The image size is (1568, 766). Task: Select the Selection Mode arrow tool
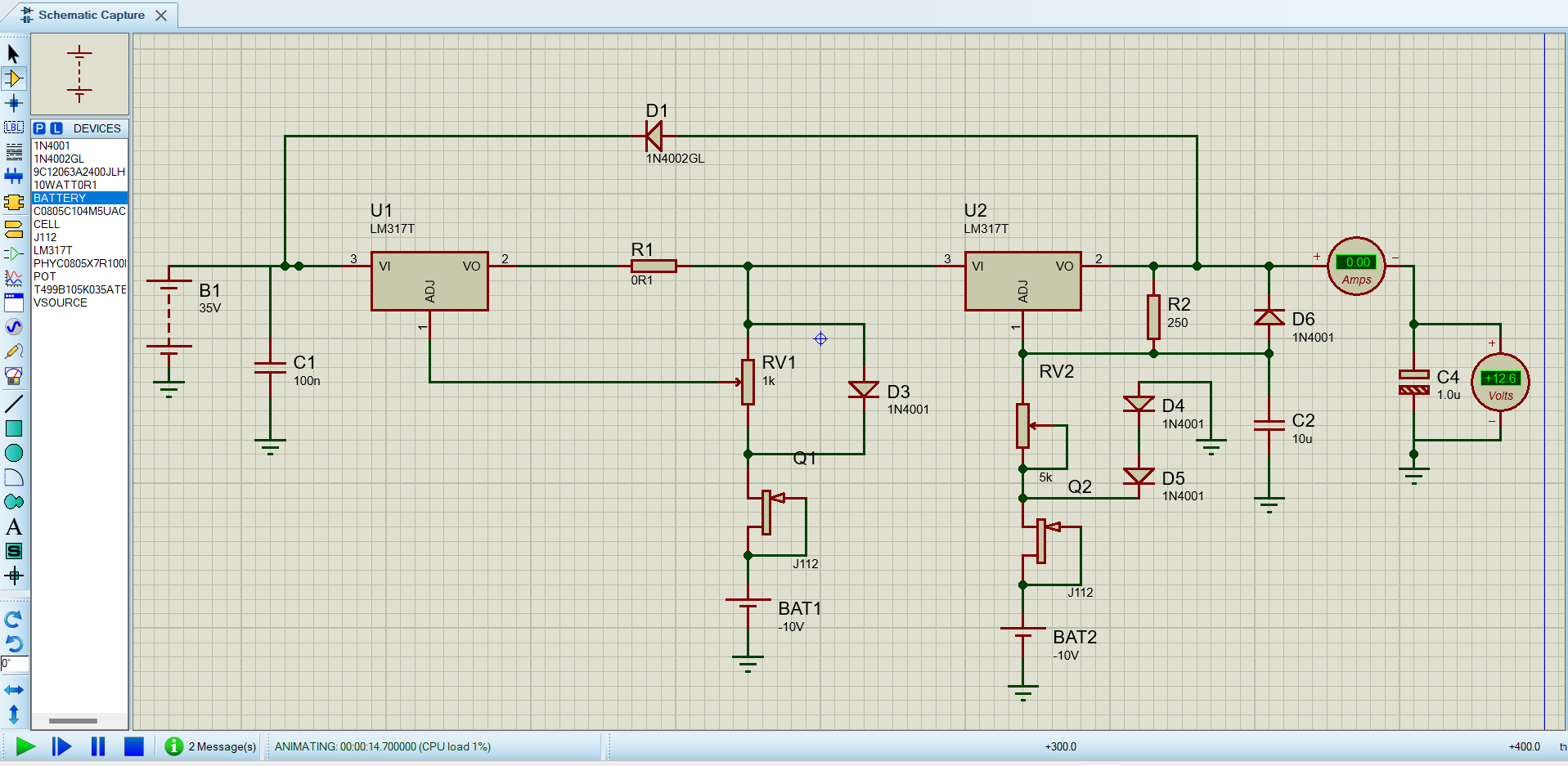click(13, 54)
